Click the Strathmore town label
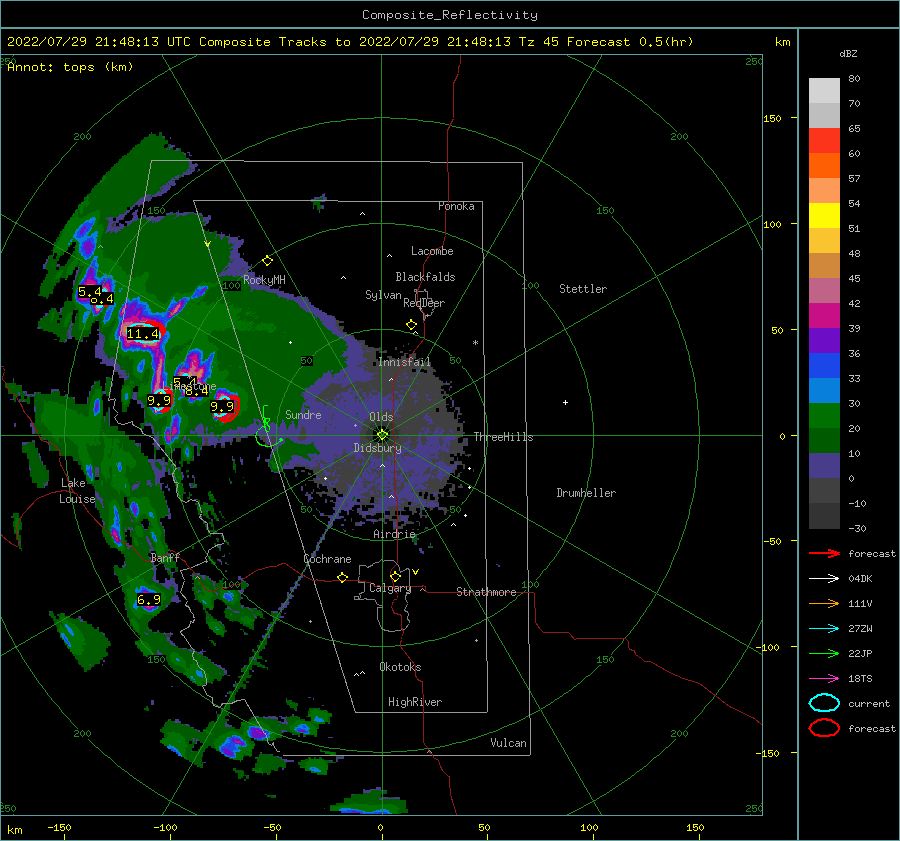Image resolution: width=900 pixels, height=841 pixels. point(486,592)
